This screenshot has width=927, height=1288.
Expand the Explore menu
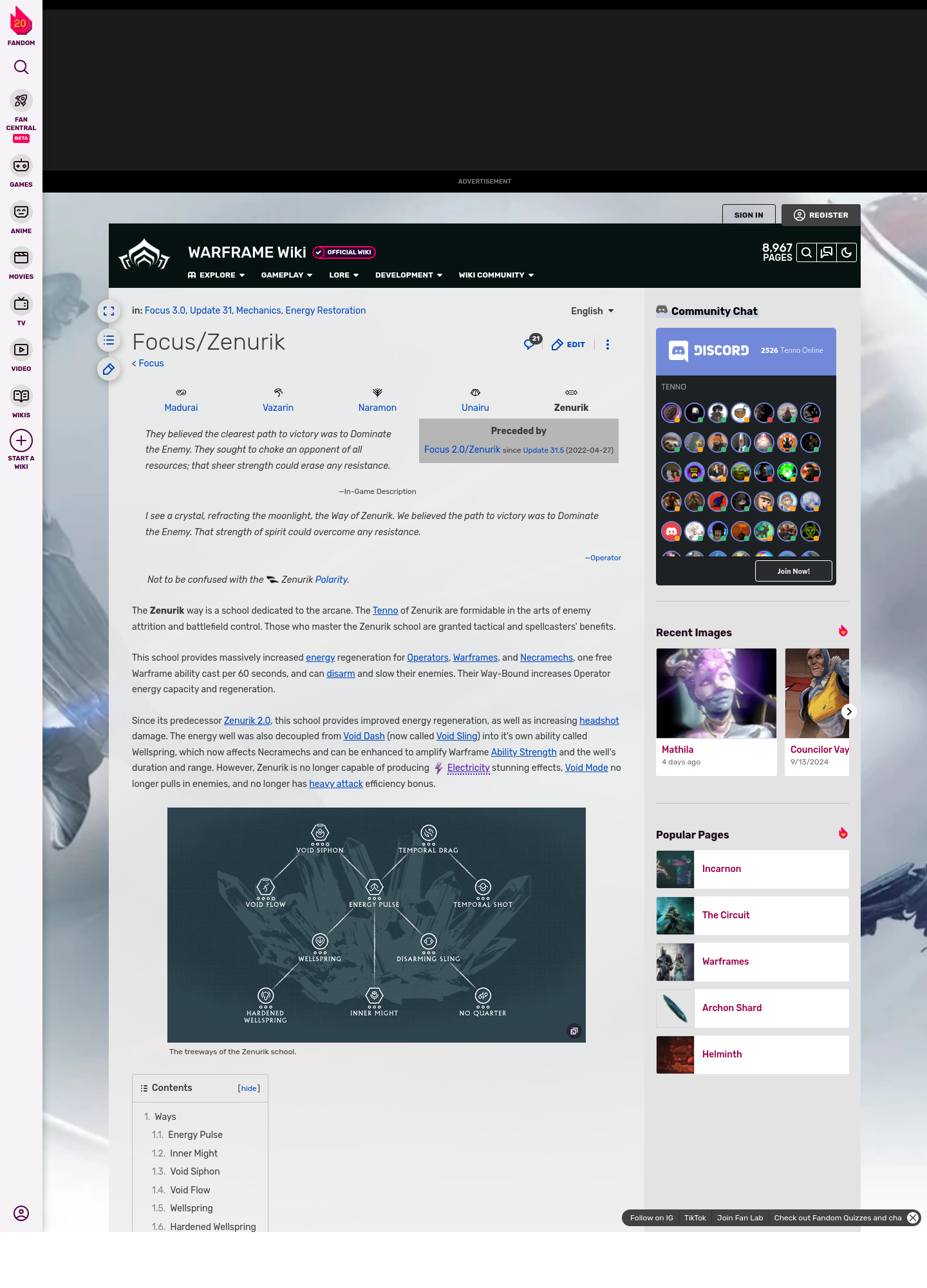tap(216, 275)
